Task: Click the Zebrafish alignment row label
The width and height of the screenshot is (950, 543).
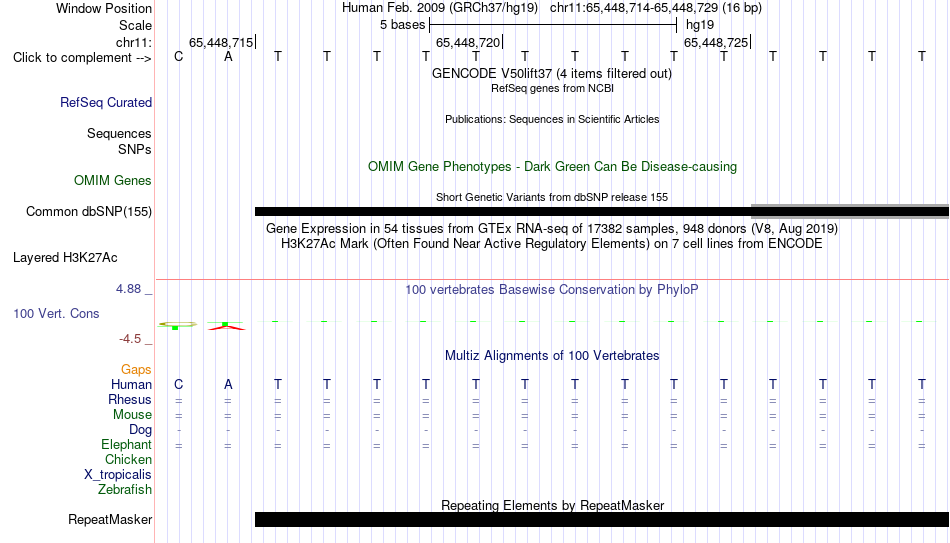Action: [x=125, y=489]
